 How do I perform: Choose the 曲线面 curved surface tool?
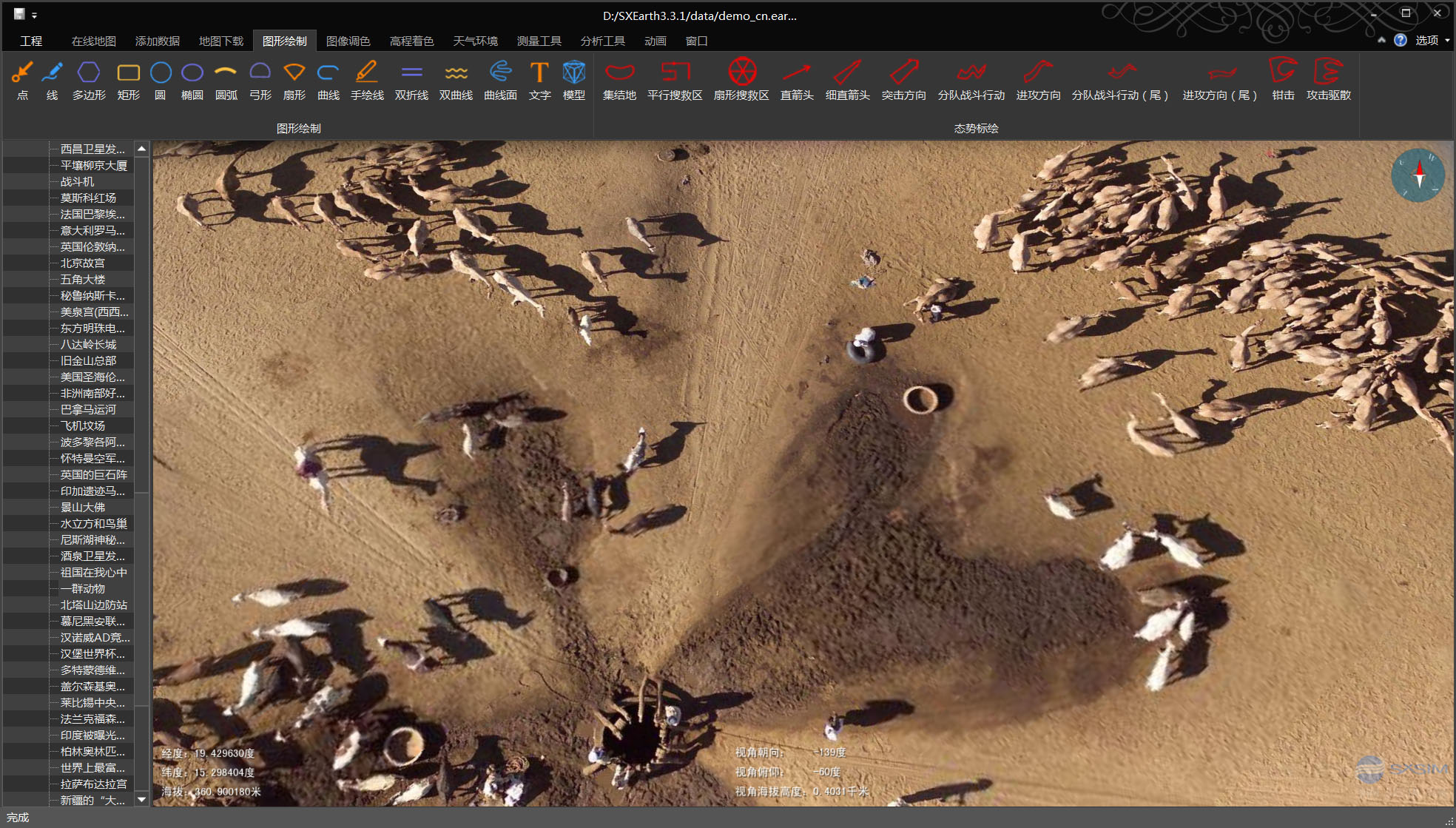501,81
